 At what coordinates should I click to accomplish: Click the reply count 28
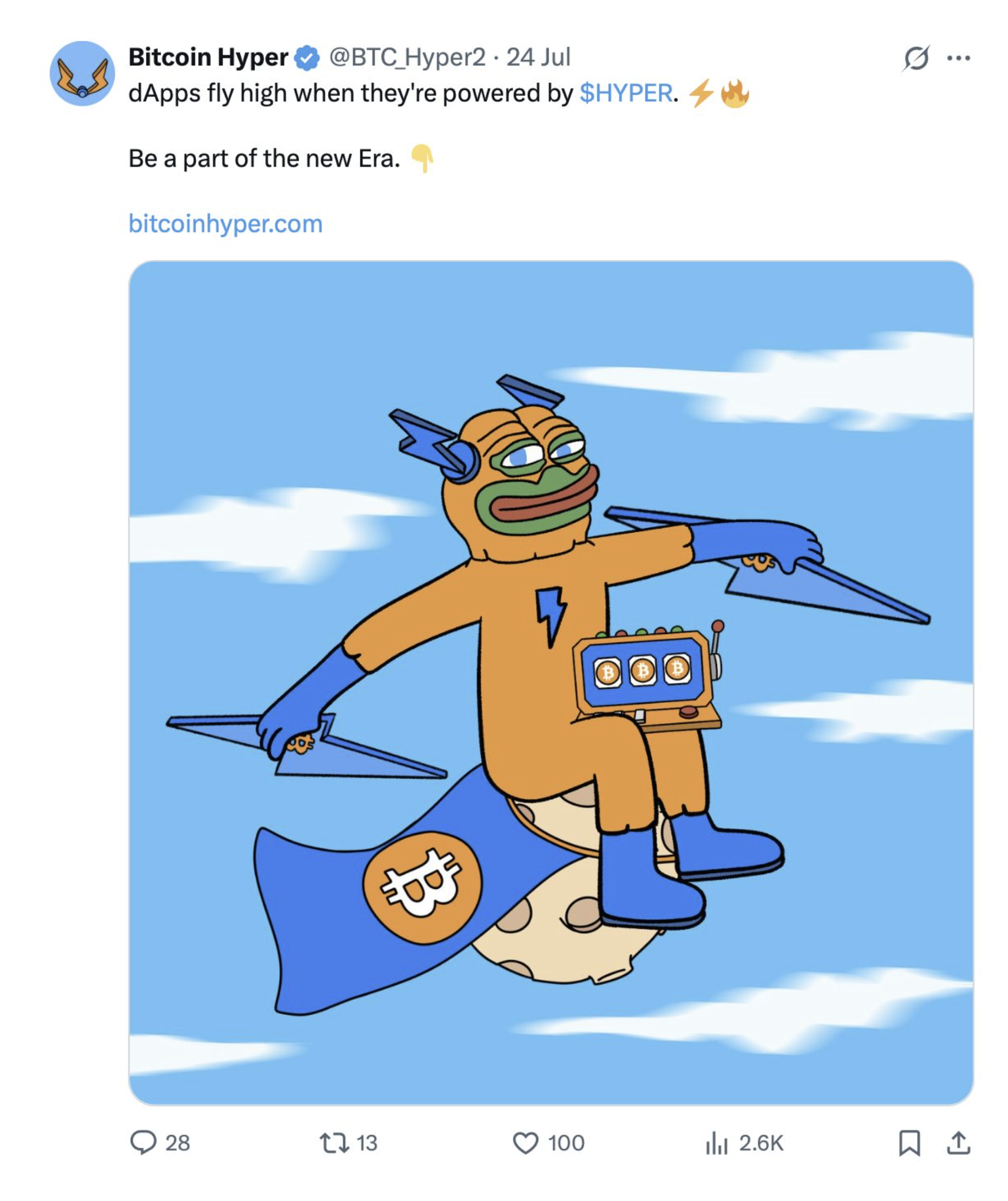click(x=177, y=1143)
